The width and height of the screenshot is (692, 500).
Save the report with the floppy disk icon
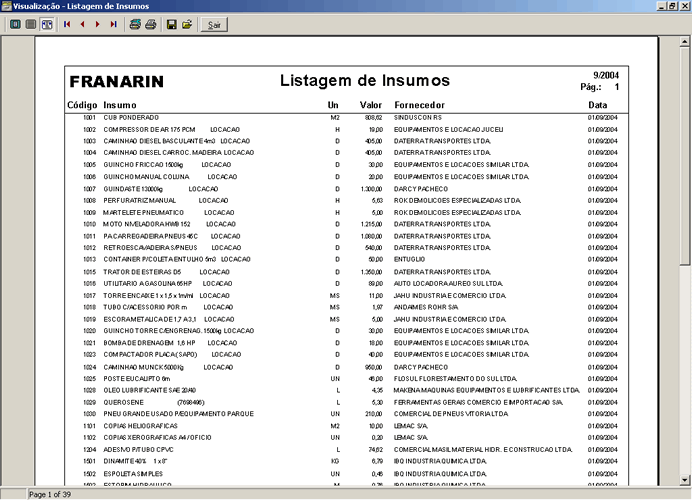(172, 24)
